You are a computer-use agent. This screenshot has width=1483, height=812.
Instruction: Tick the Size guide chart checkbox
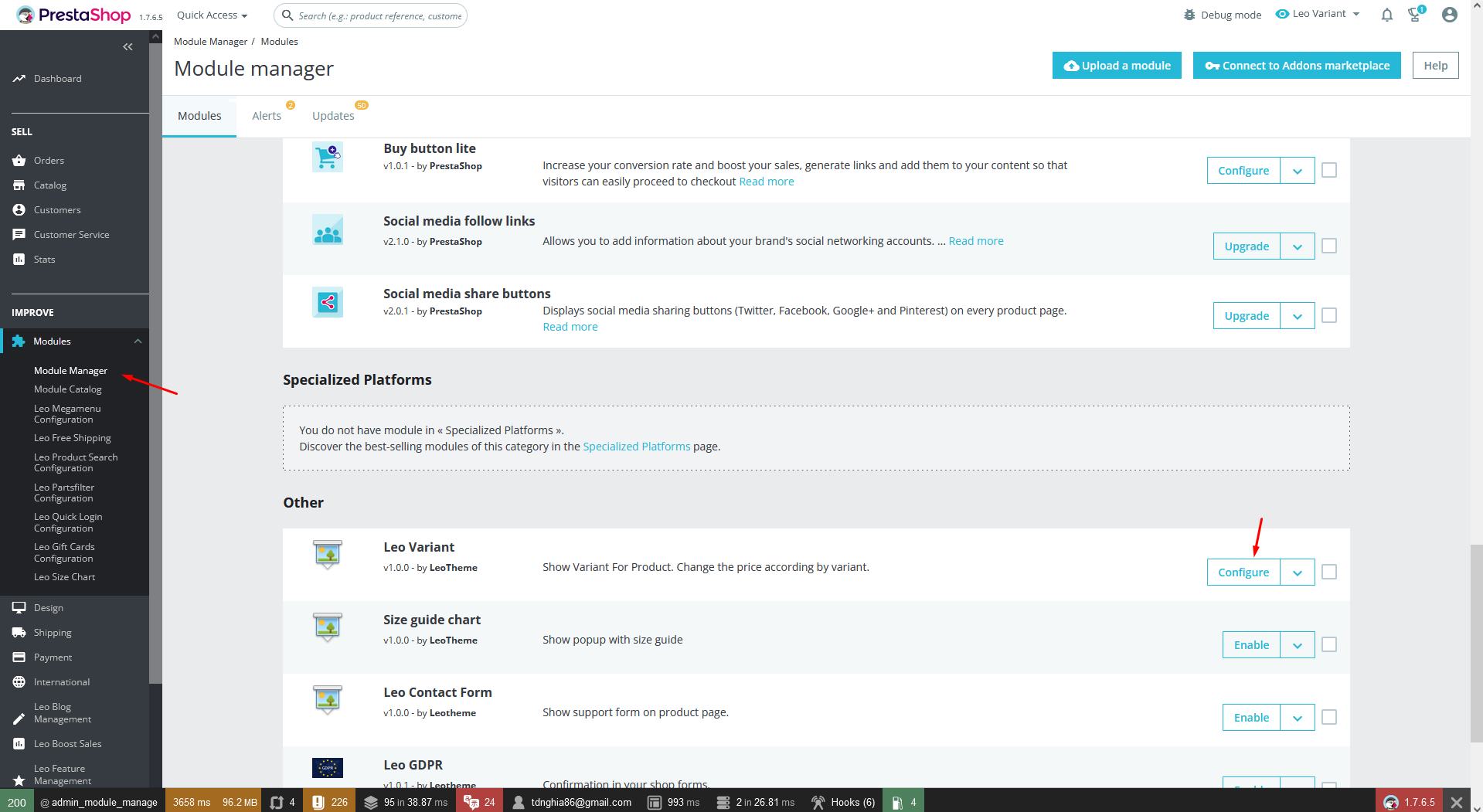pyautogui.click(x=1329, y=644)
